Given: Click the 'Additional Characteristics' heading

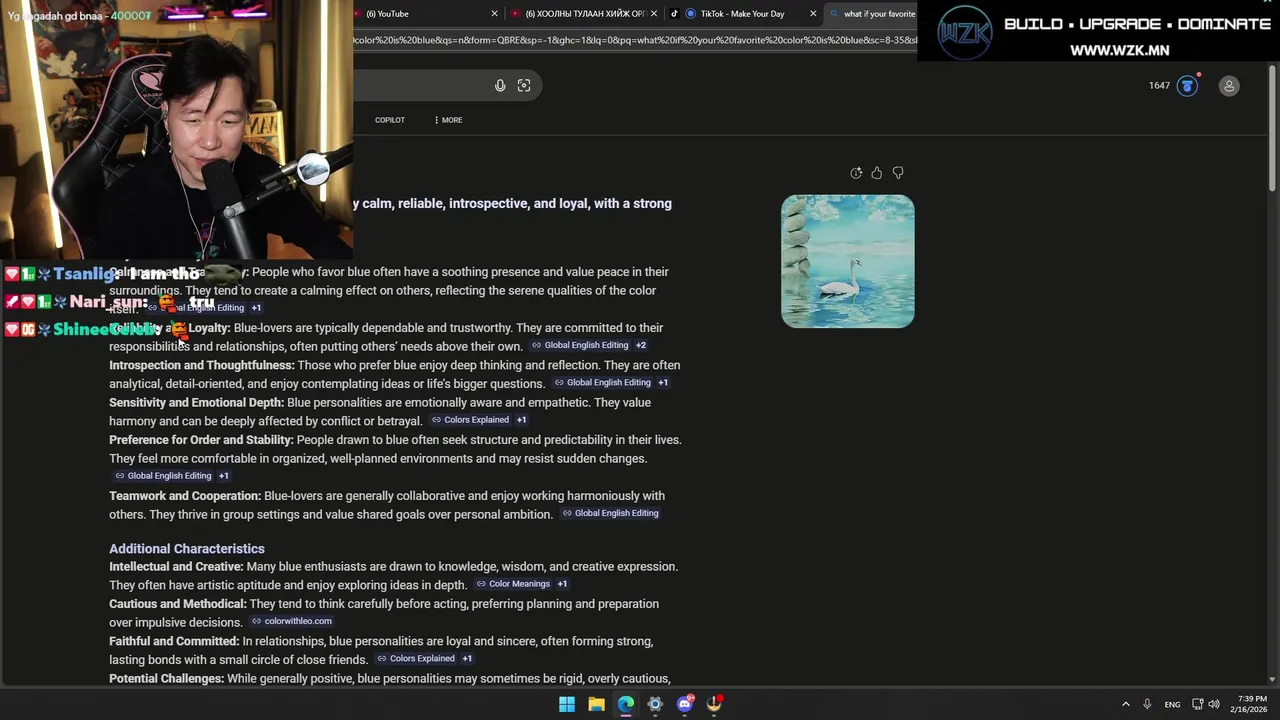Looking at the screenshot, I should coord(187,549).
